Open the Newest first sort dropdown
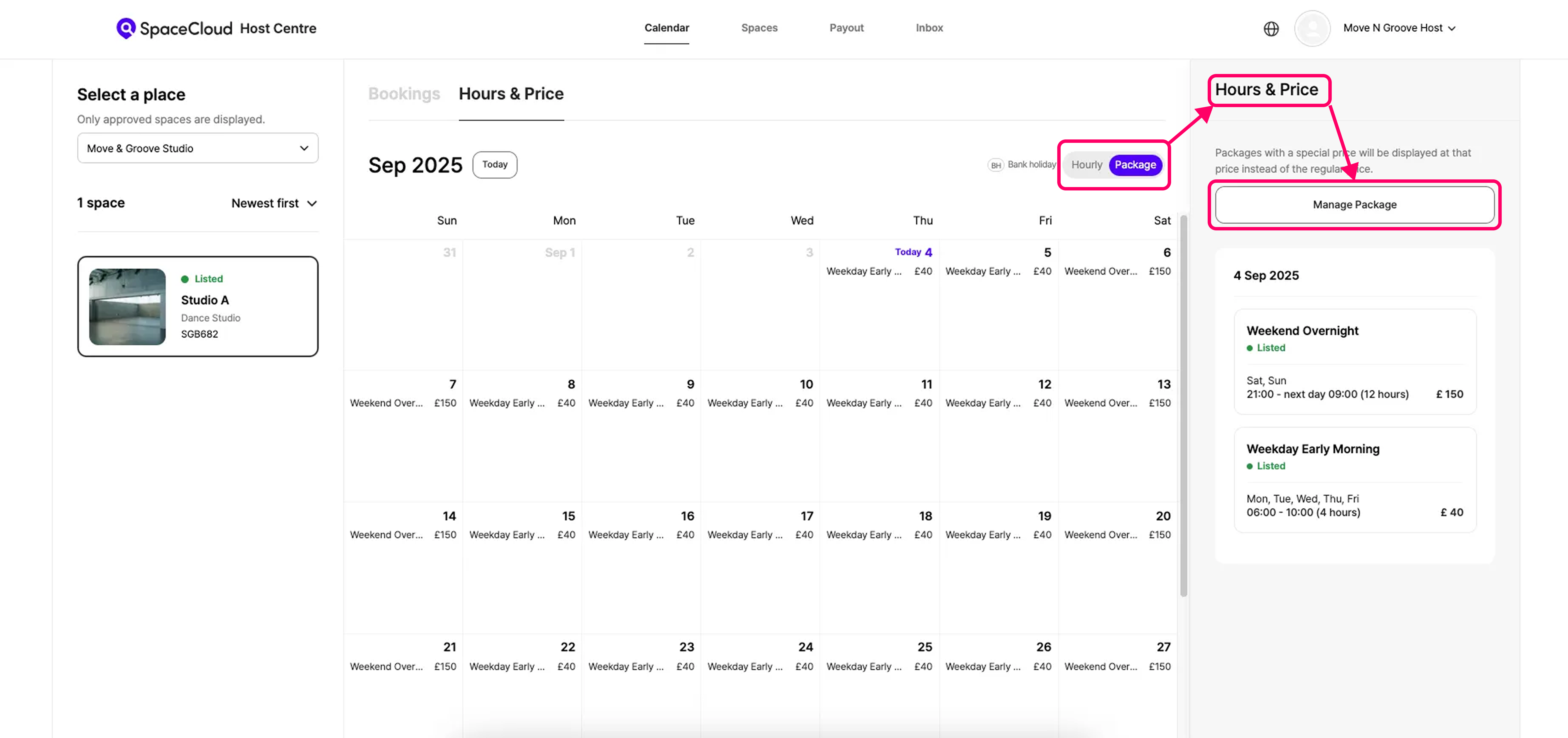The width and height of the screenshot is (1568, 738). [274, 203]
